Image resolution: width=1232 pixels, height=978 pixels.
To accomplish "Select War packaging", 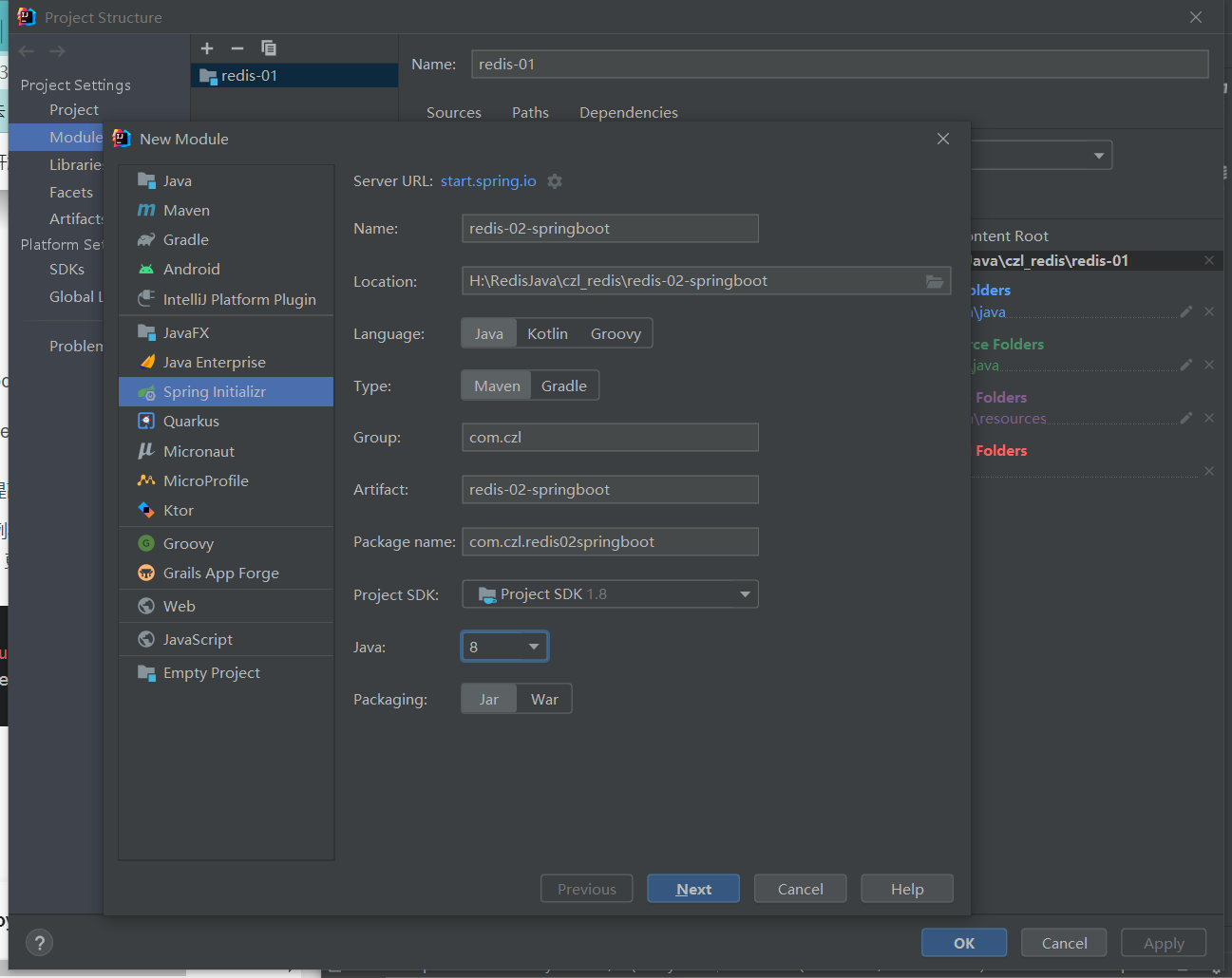I will click(544, 699).
